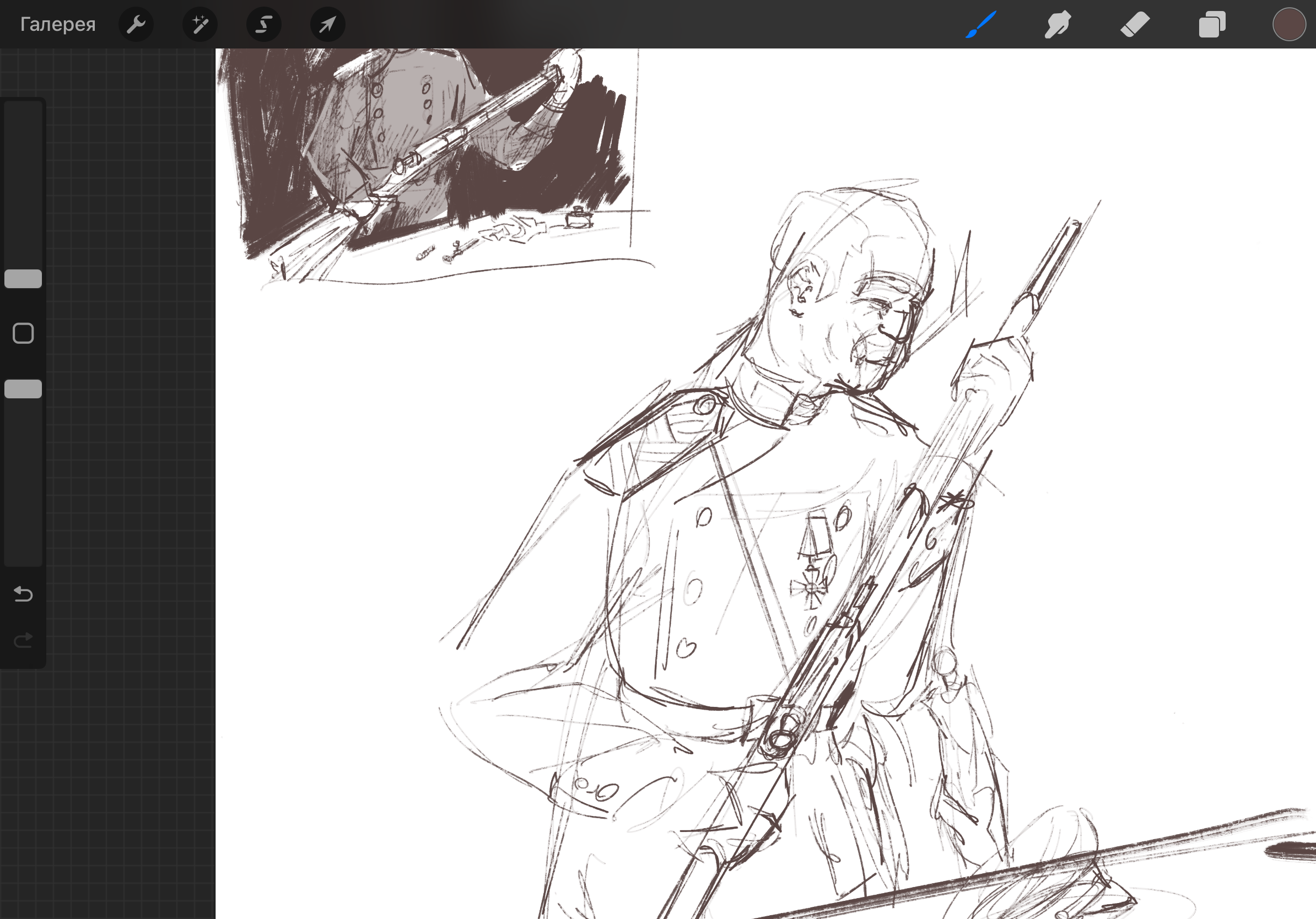Select the Smudge finger tool

coord(1058,25)
